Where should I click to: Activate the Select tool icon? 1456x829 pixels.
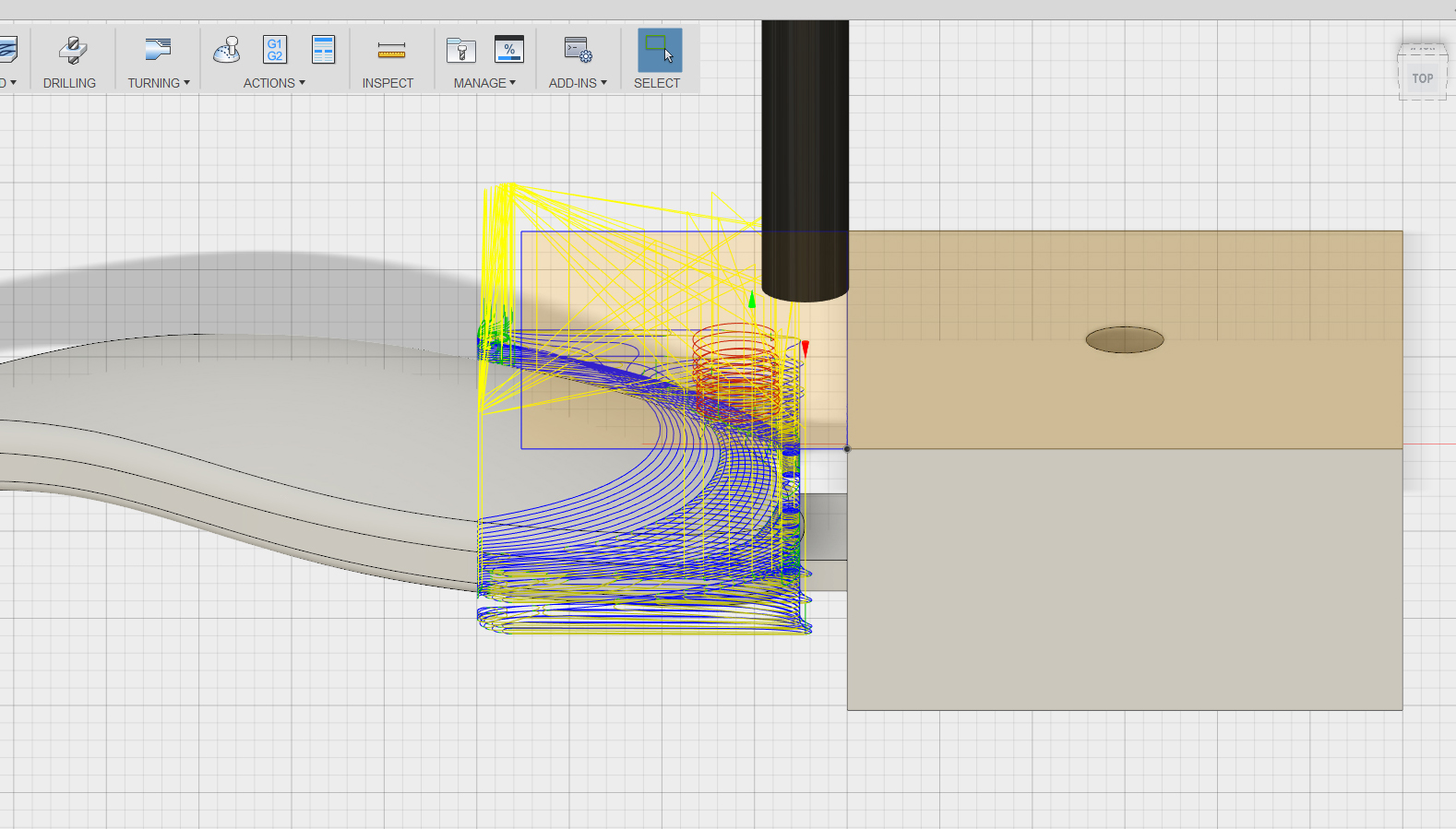(x=659, y=50)
